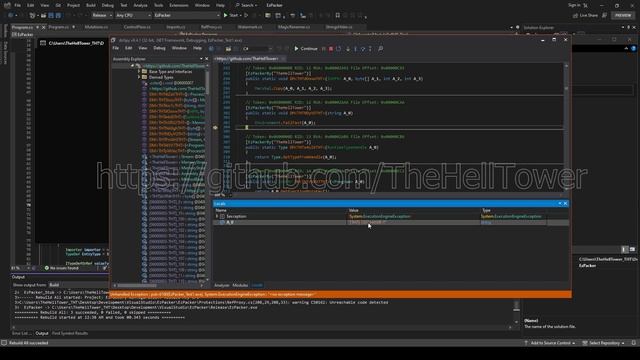Click the Visual Studio logo icon
This screenshot has height=360, width=640.
pos(7,5)
